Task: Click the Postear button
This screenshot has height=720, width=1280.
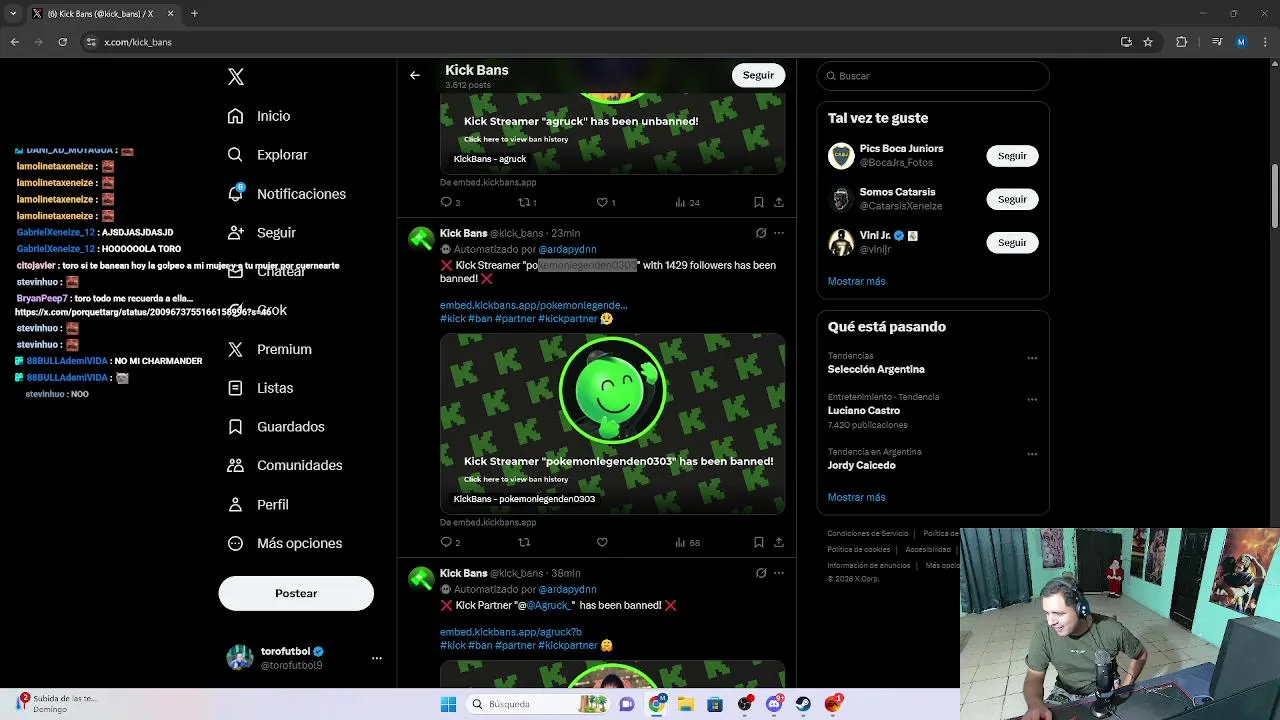Action: click(x=296, y=593)
